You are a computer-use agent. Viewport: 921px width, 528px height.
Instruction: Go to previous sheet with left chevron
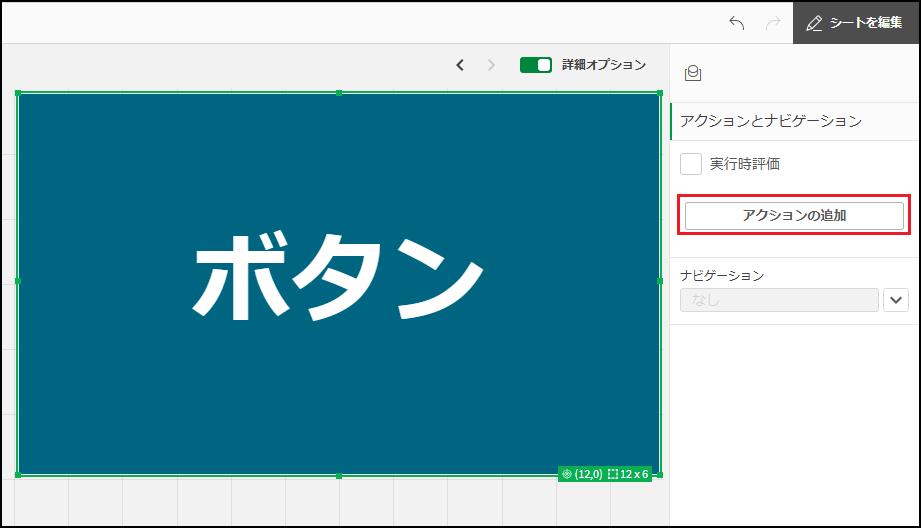click(460, 65)
